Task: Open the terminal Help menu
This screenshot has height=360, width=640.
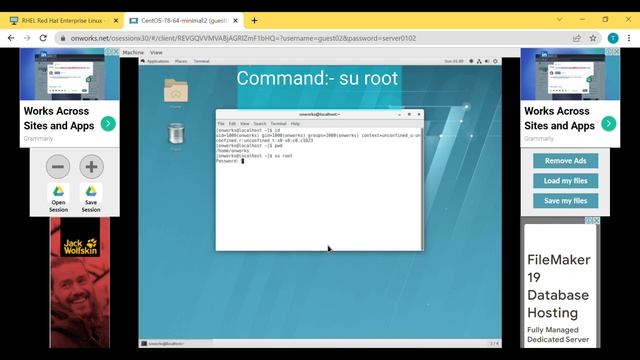Action: tap(295, 123)
